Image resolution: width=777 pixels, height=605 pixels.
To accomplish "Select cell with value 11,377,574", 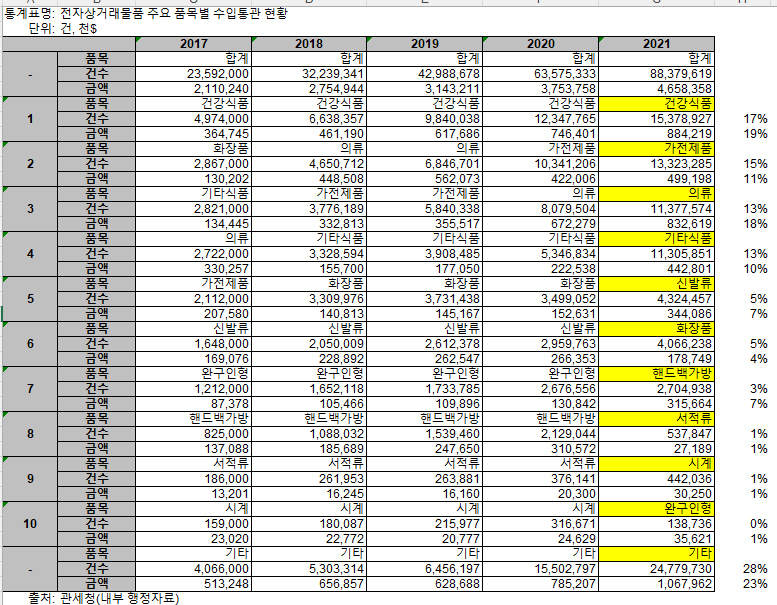I will click(x=657, y=209).
